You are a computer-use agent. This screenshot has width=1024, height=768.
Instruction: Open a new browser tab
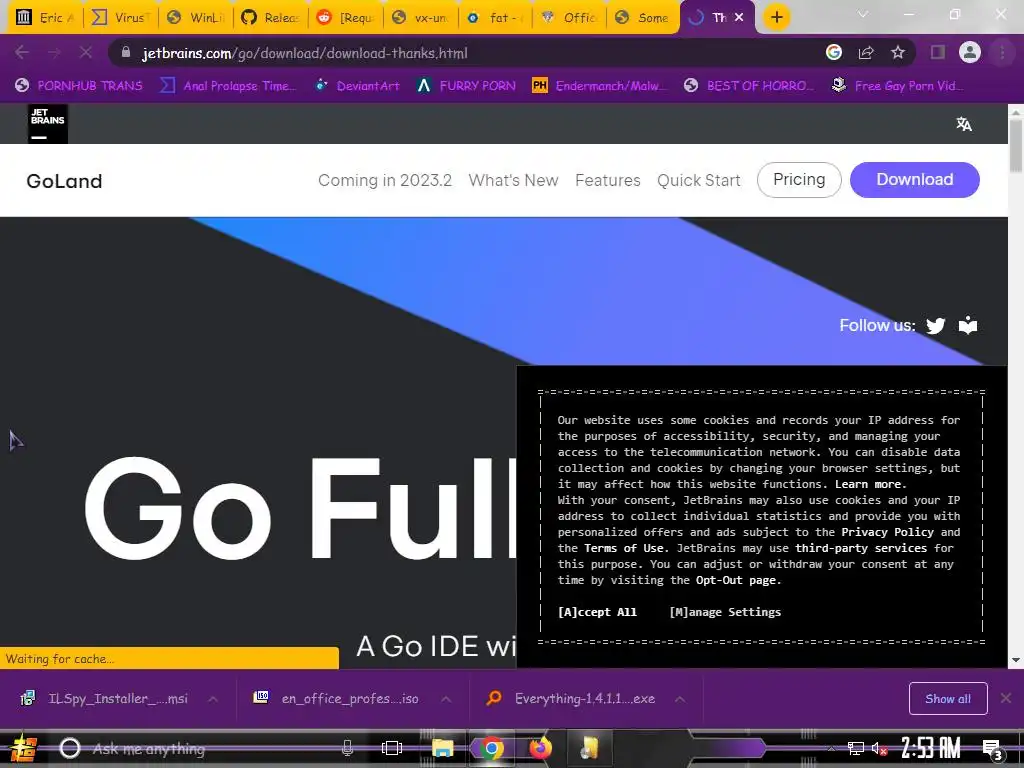coord(776,18)
